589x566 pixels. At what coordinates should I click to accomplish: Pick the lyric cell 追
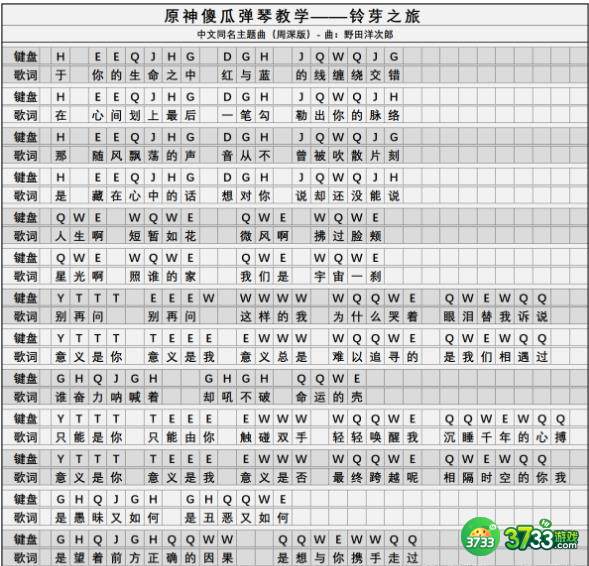(x=375, y=357)
